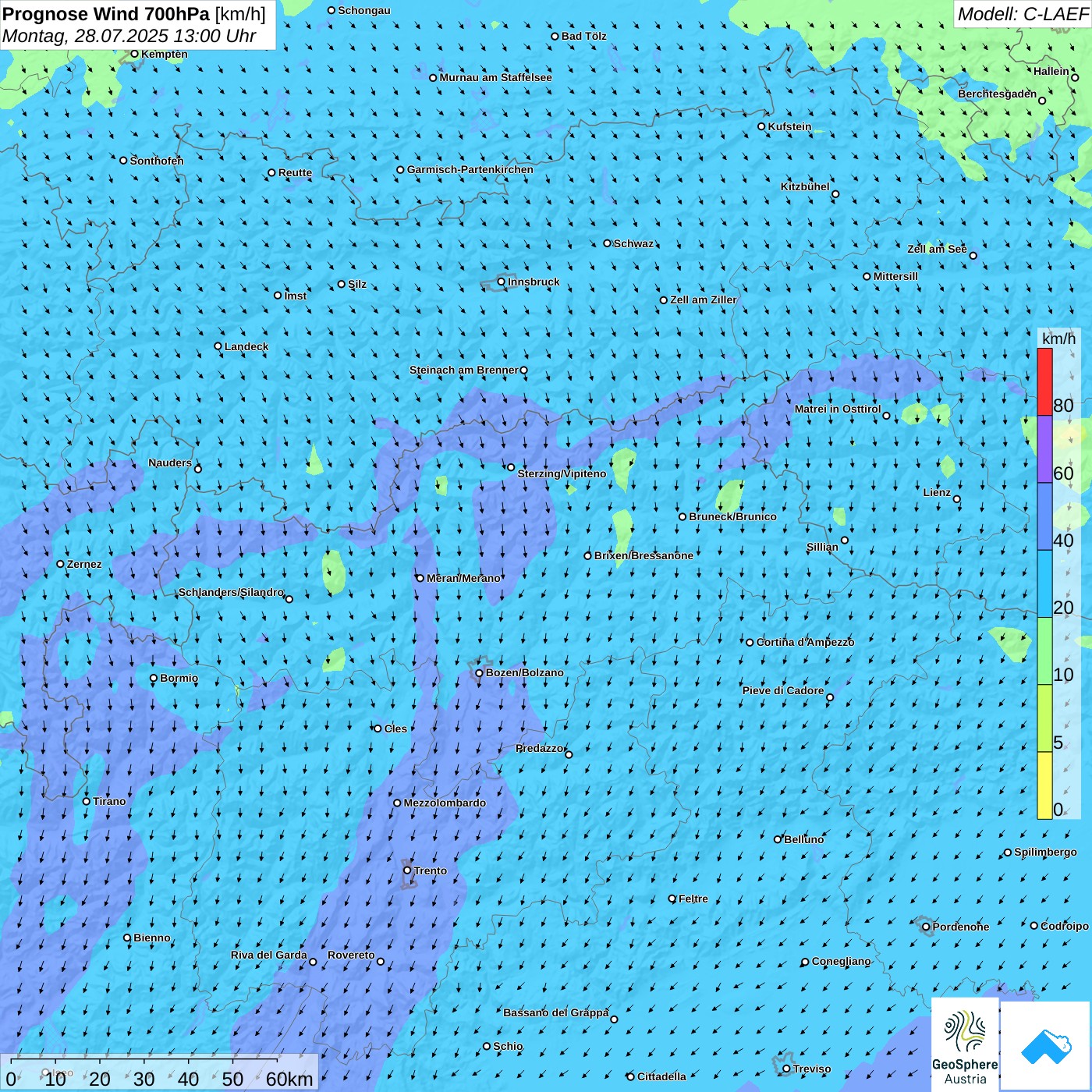Click the 'Pieve di Cadore' label

coord(783,690)
